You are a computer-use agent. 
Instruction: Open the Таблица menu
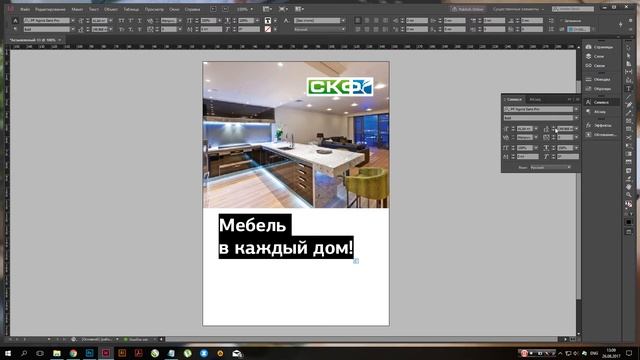(x=131, y=9)
